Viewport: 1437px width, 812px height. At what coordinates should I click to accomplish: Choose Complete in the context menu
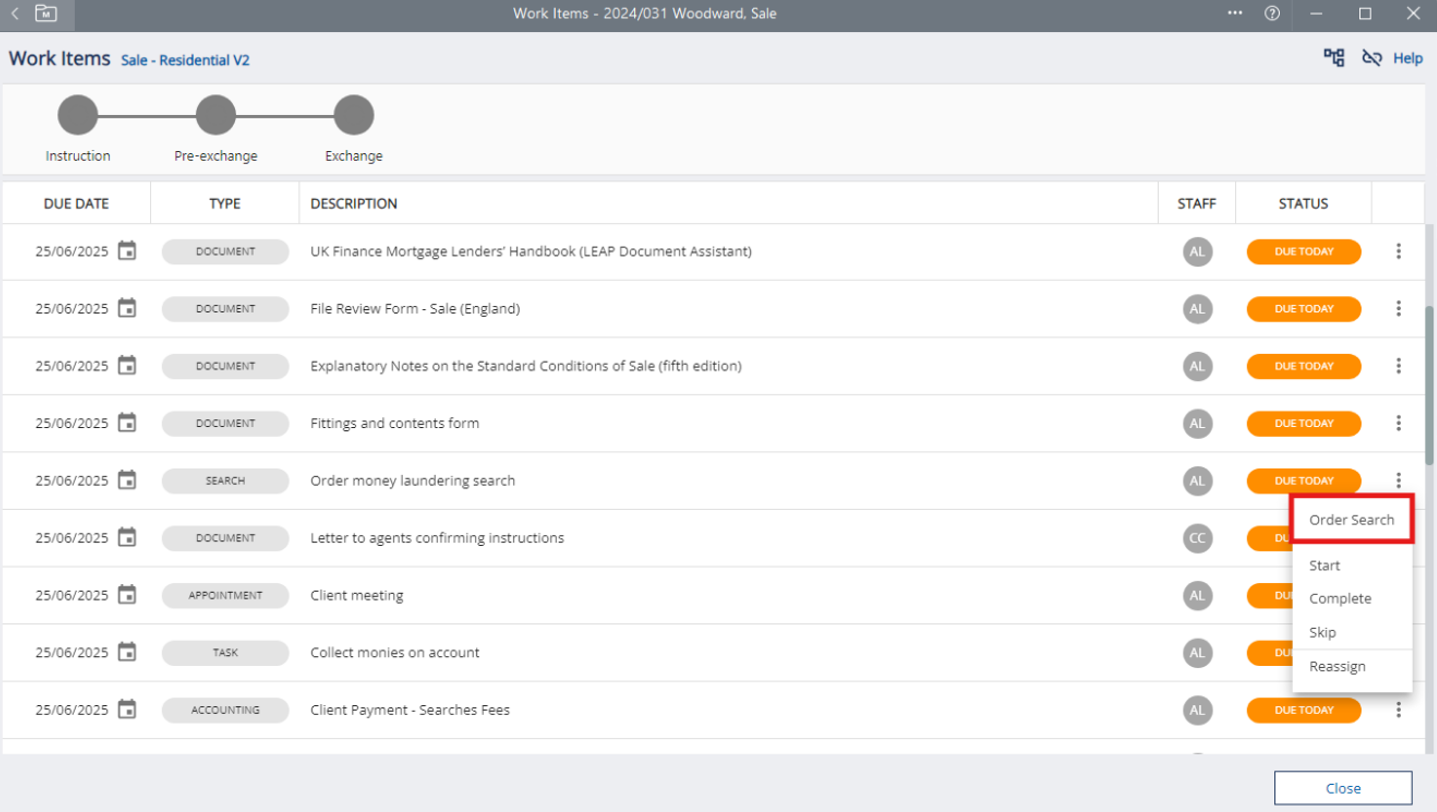click(x=1340, y=598)
